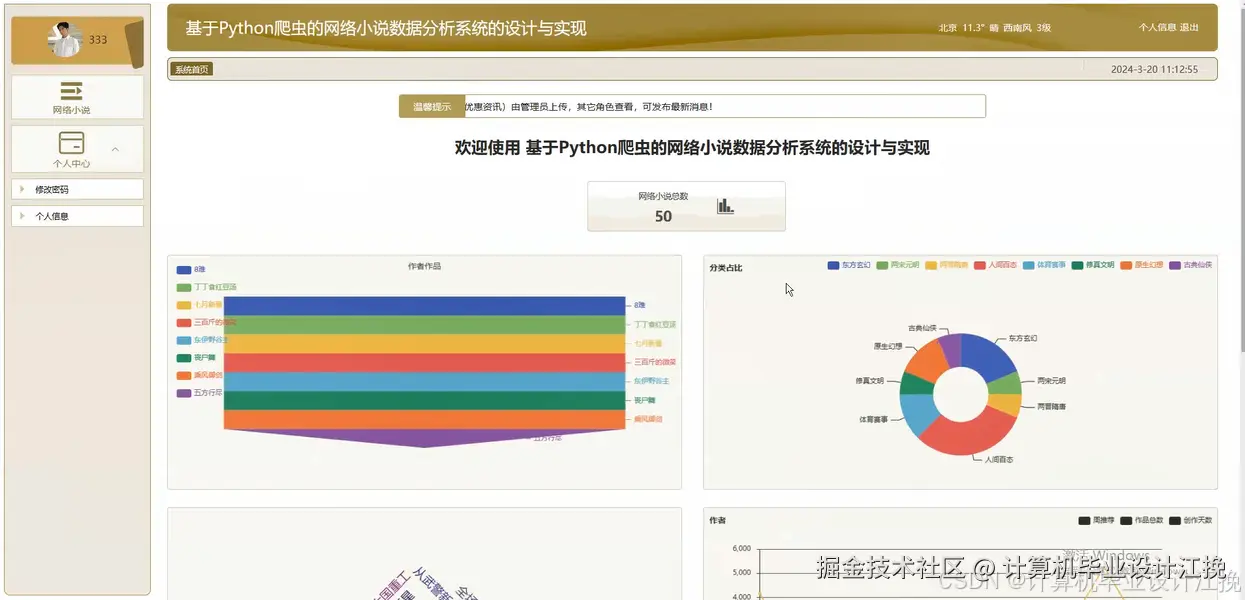The height and width of the screenshot is (600, 1245).
Task: Click the purple 五方行尽 funnel tip
Action: click(425, 438)
